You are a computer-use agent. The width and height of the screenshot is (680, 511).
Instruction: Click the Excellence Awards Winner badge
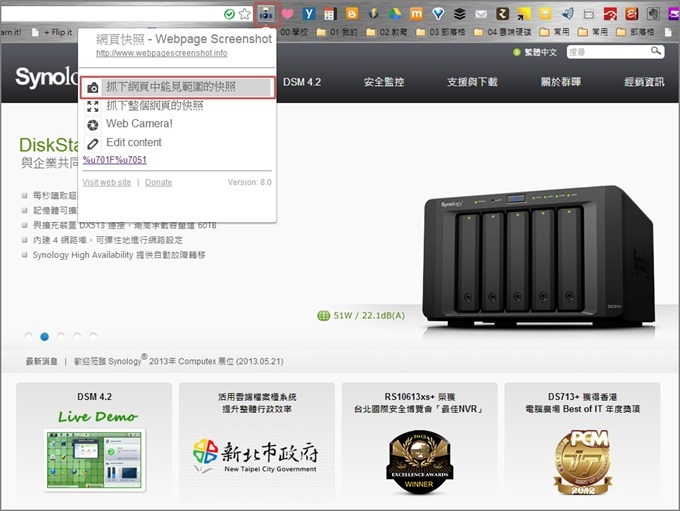pyautogui.click(x=419, y=462)
